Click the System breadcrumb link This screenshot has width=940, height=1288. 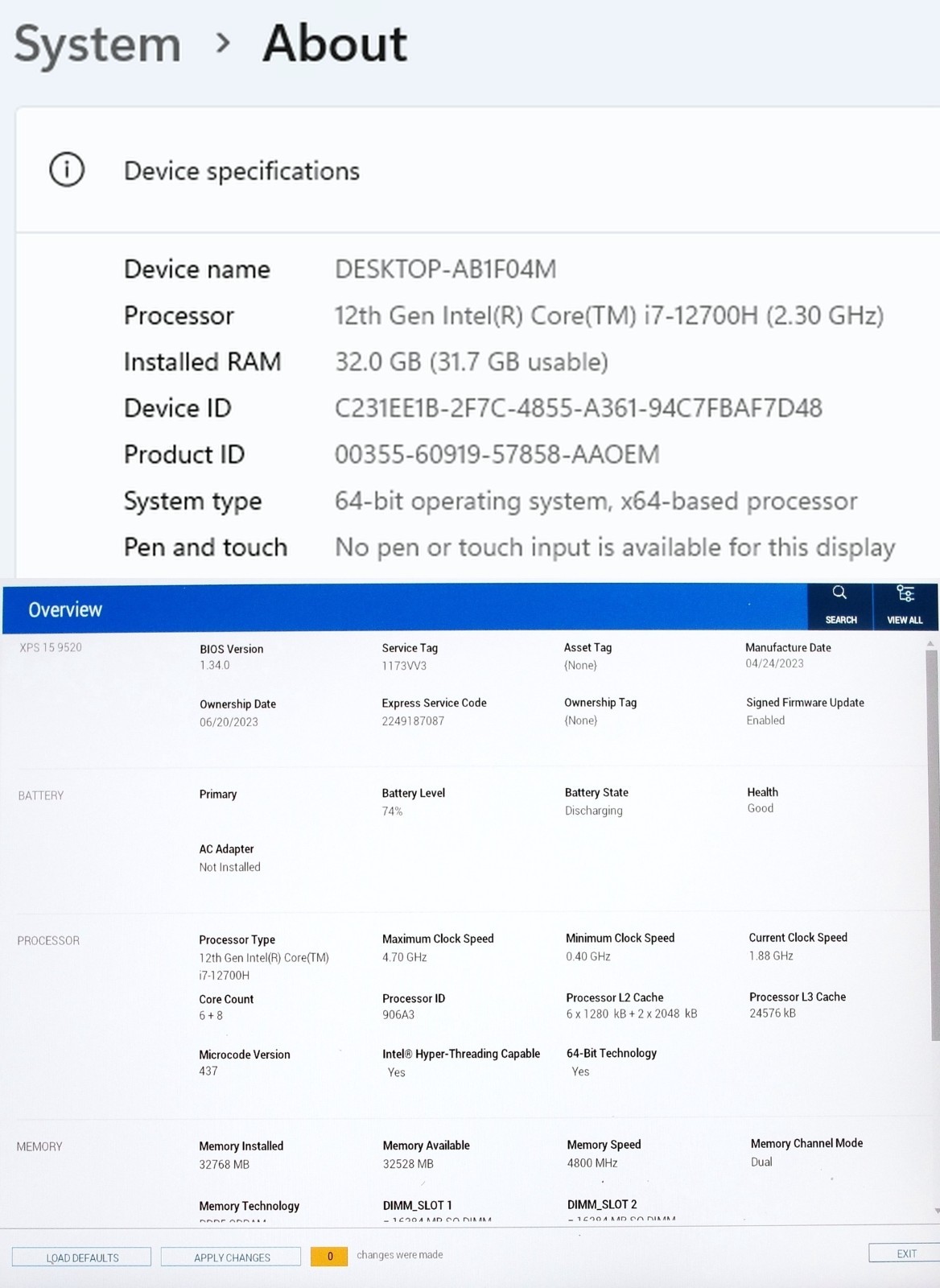97,43
